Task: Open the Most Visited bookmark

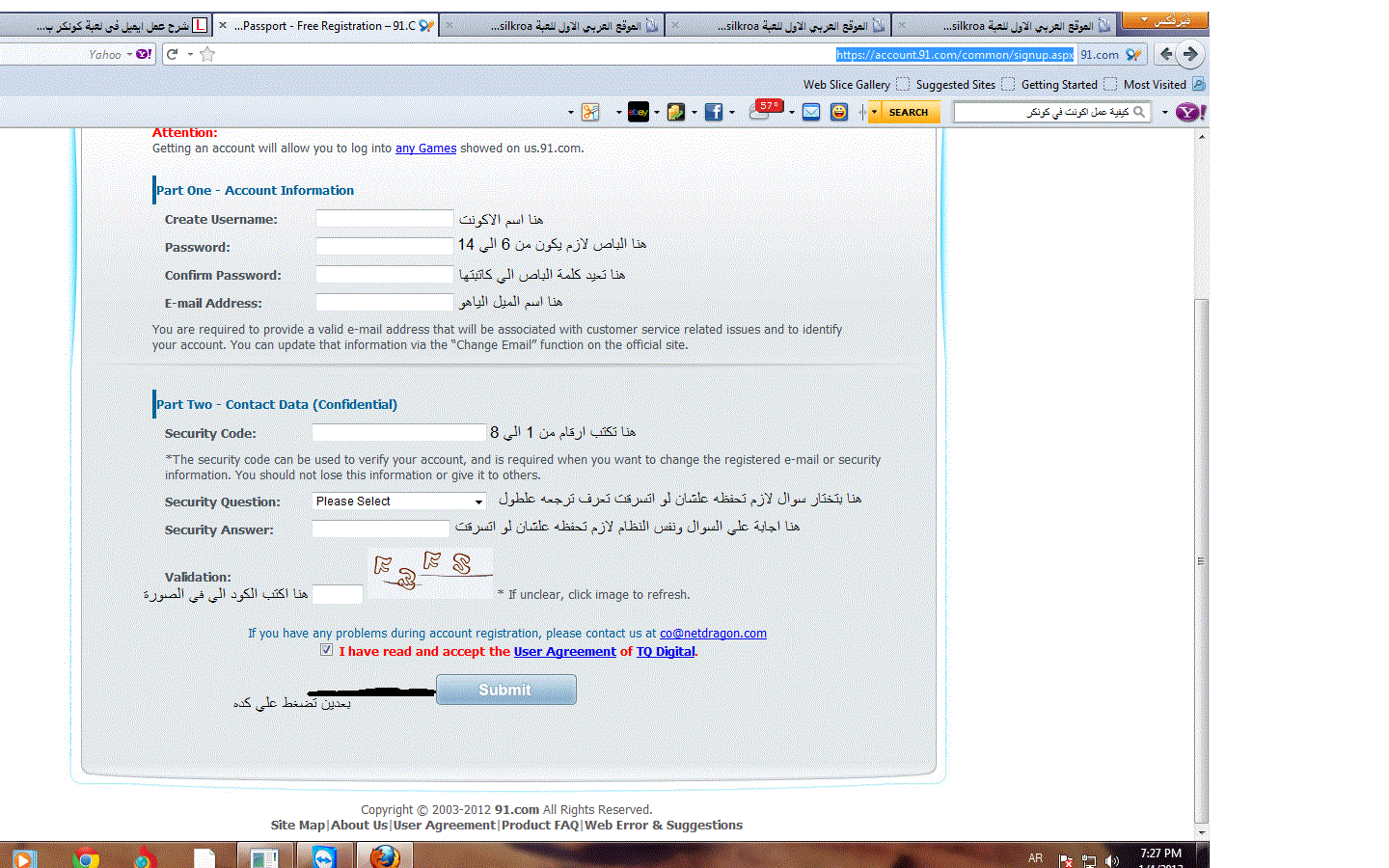Action: coord(1164,85)
